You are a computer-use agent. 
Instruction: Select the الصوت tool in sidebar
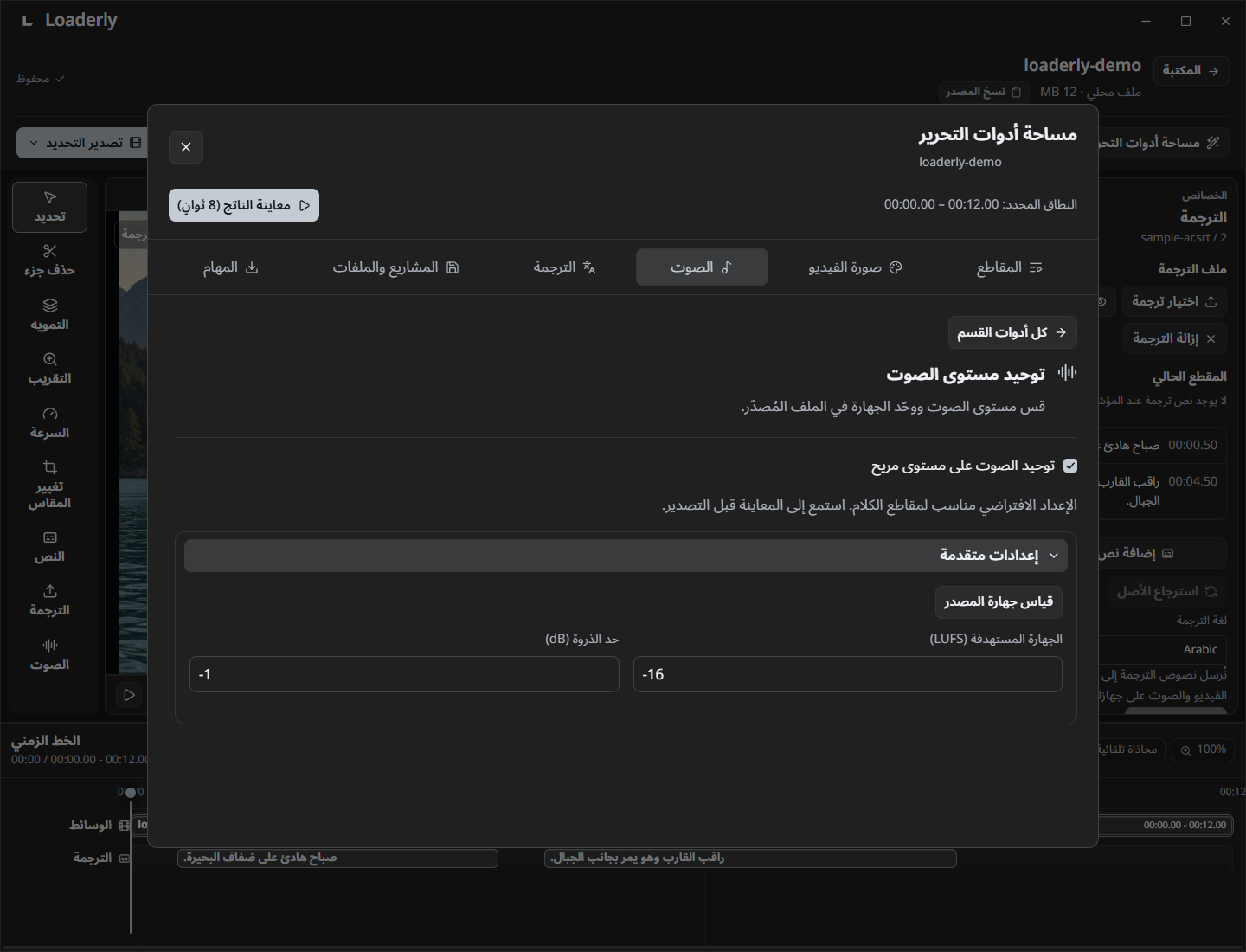coord(49,655)
